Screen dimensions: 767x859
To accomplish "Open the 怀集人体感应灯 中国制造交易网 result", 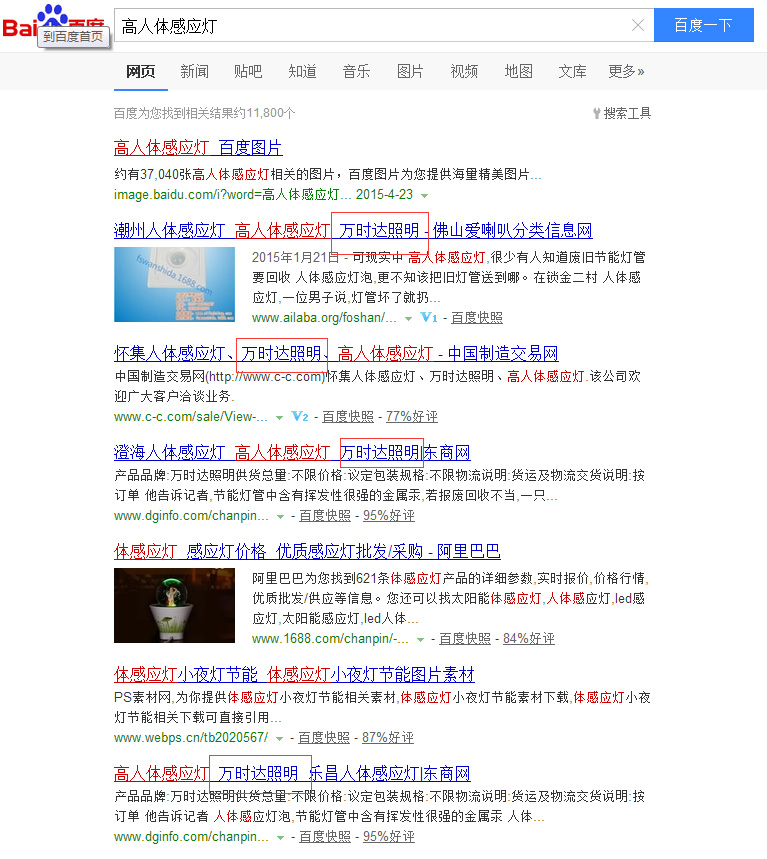I will 336,354.
